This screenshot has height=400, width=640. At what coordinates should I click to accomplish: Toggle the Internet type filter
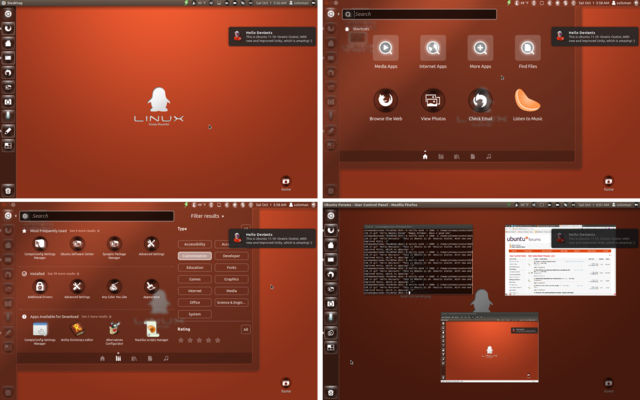195,291
